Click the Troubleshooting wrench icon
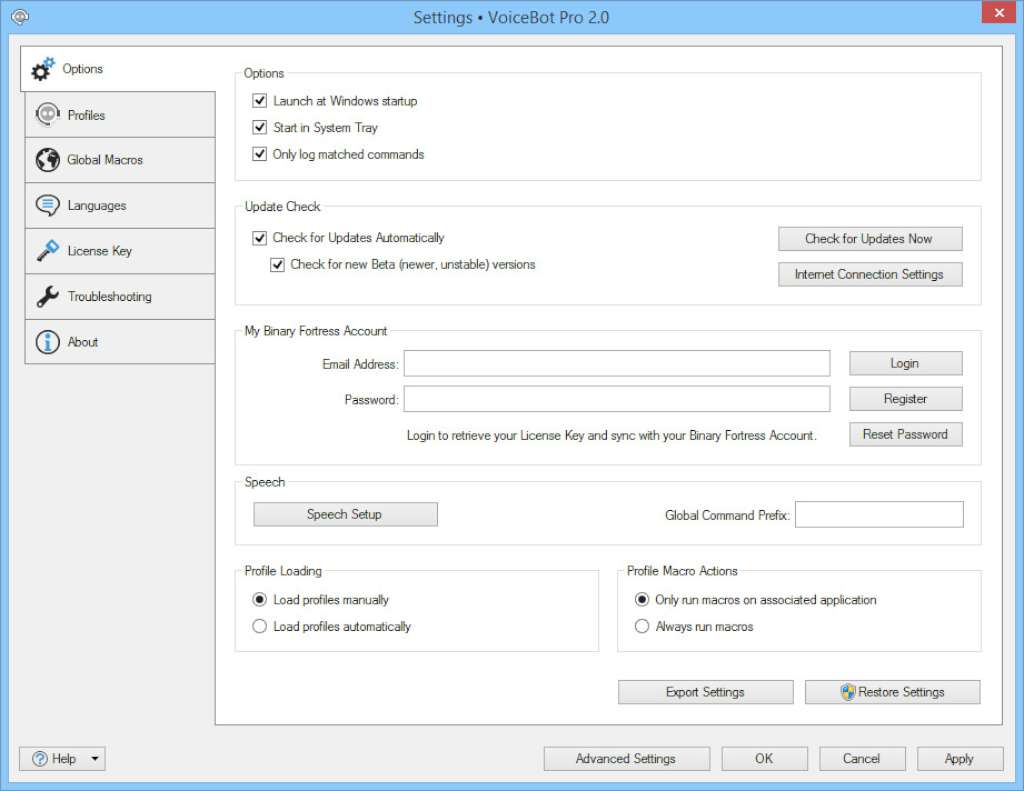The image size is (1024, 791). click(46, 296)
